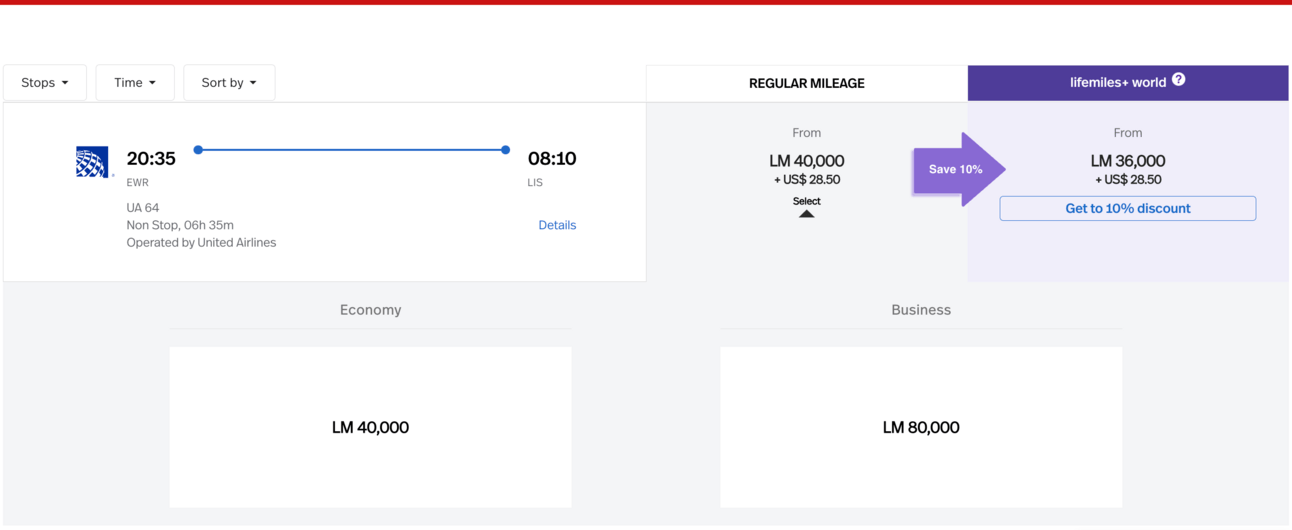
Task: Switch to the lifemiles+ world tab
Action: pos(1128,83)
